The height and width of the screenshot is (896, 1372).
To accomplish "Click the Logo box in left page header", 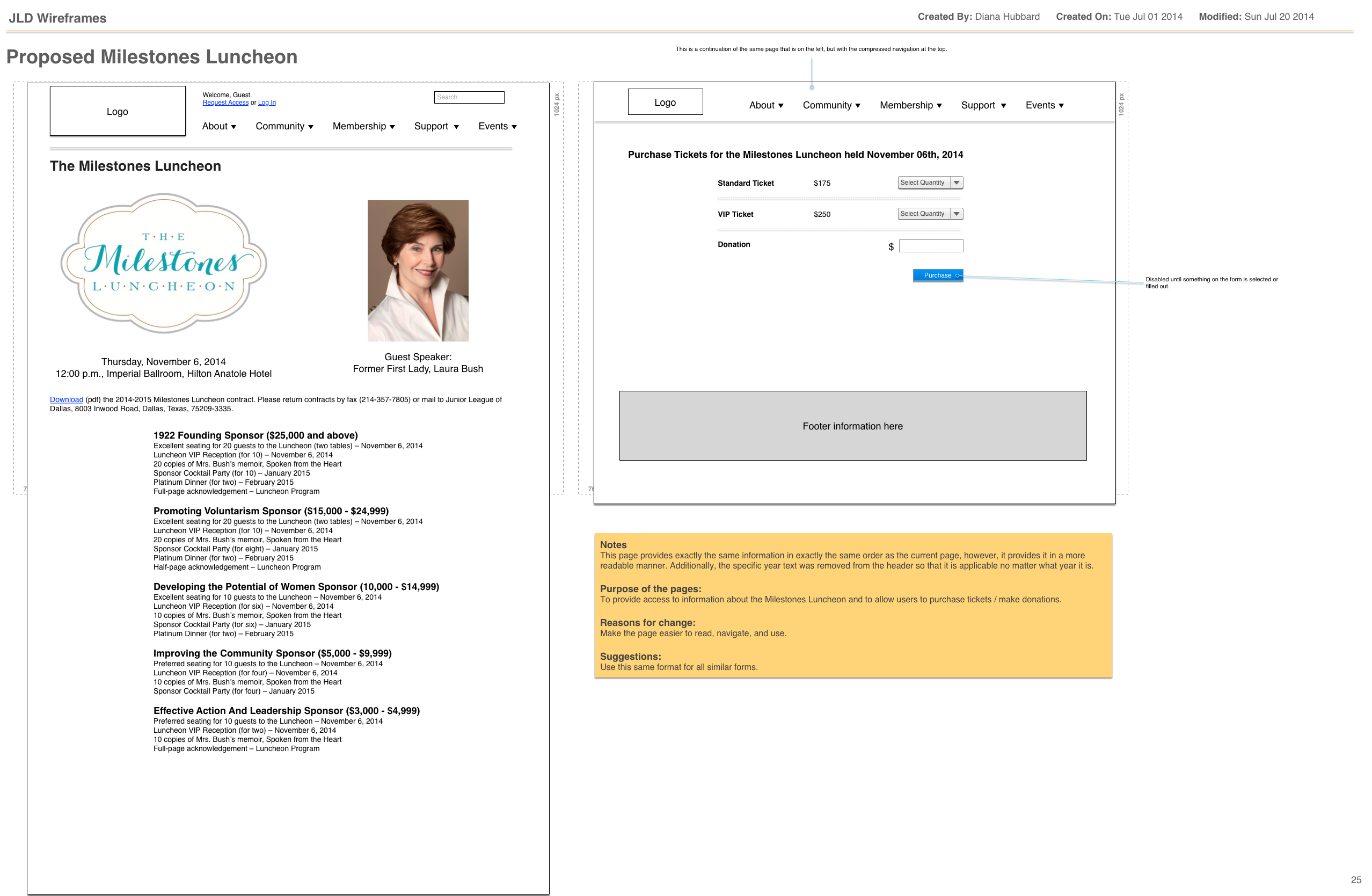I will [118, 111].
